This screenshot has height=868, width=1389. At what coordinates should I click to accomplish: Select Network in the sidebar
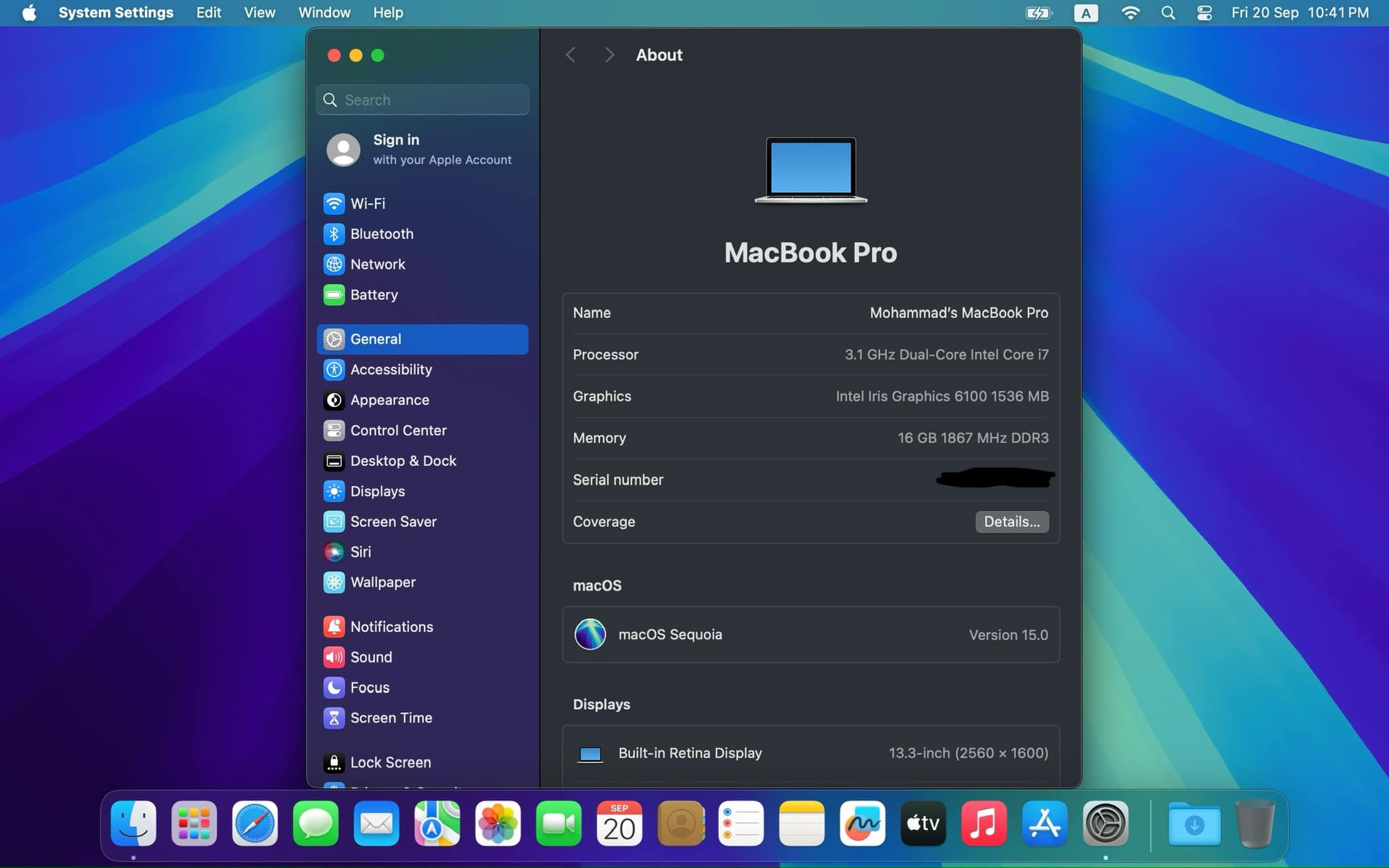pos(422,264)
